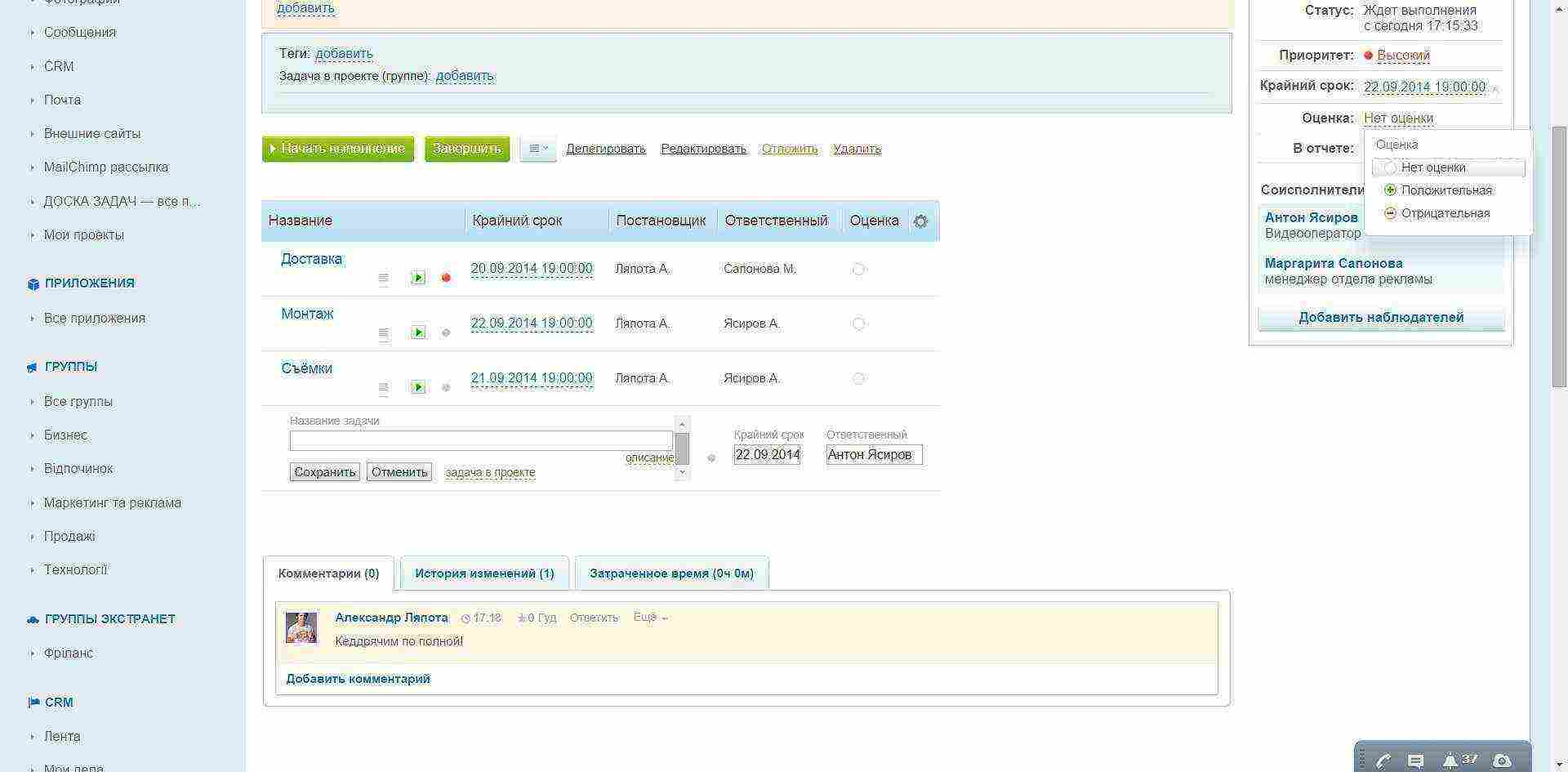
Task: Click the Отменить button in new task form
Action: 399,472
